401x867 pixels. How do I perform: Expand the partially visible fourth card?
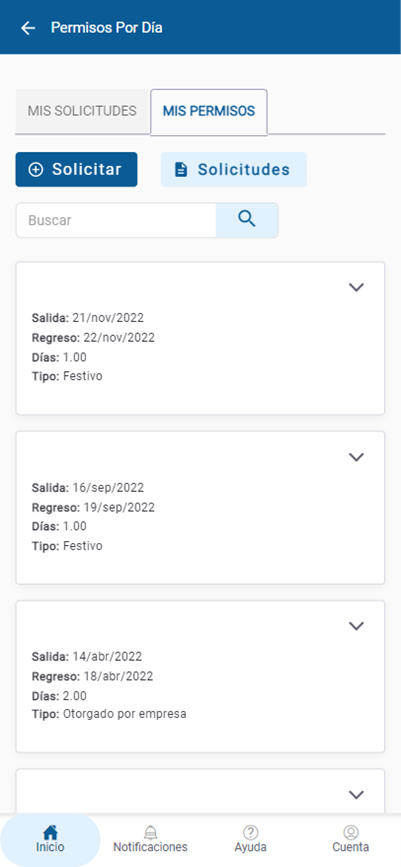click(x=357, y=795)
